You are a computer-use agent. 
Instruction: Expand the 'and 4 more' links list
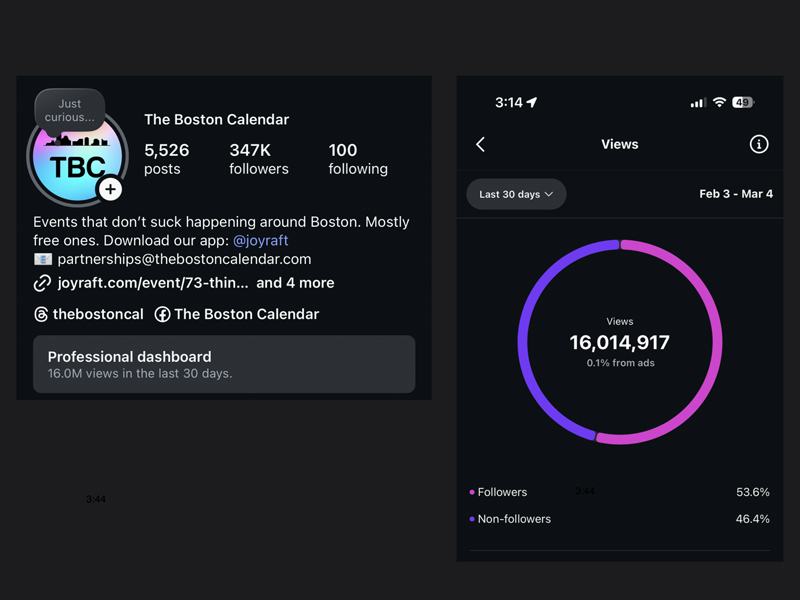click(295, 283)
